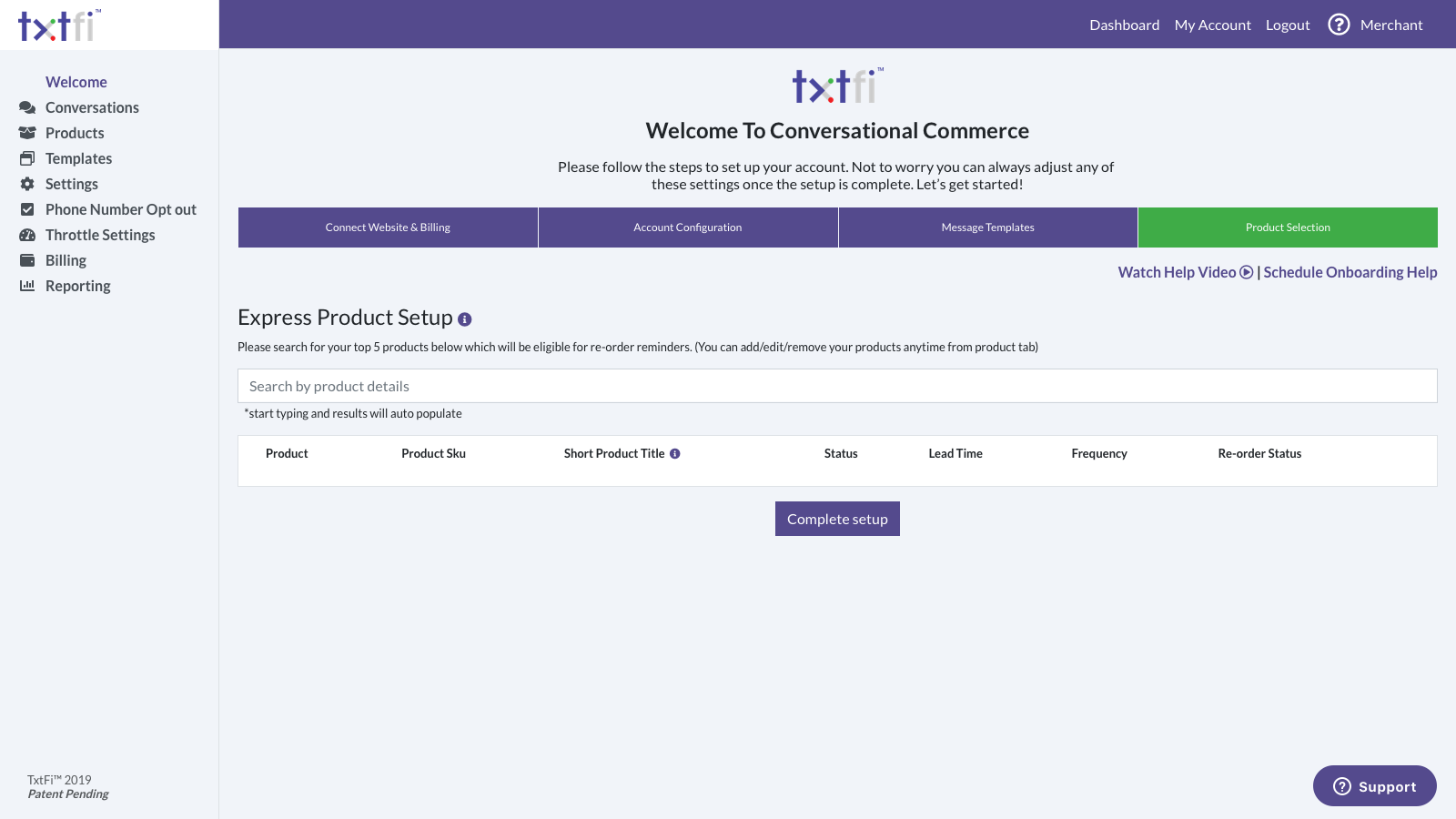Click the Complete setup button
This screenshot has width=1456, height=819.
point(837,519)
